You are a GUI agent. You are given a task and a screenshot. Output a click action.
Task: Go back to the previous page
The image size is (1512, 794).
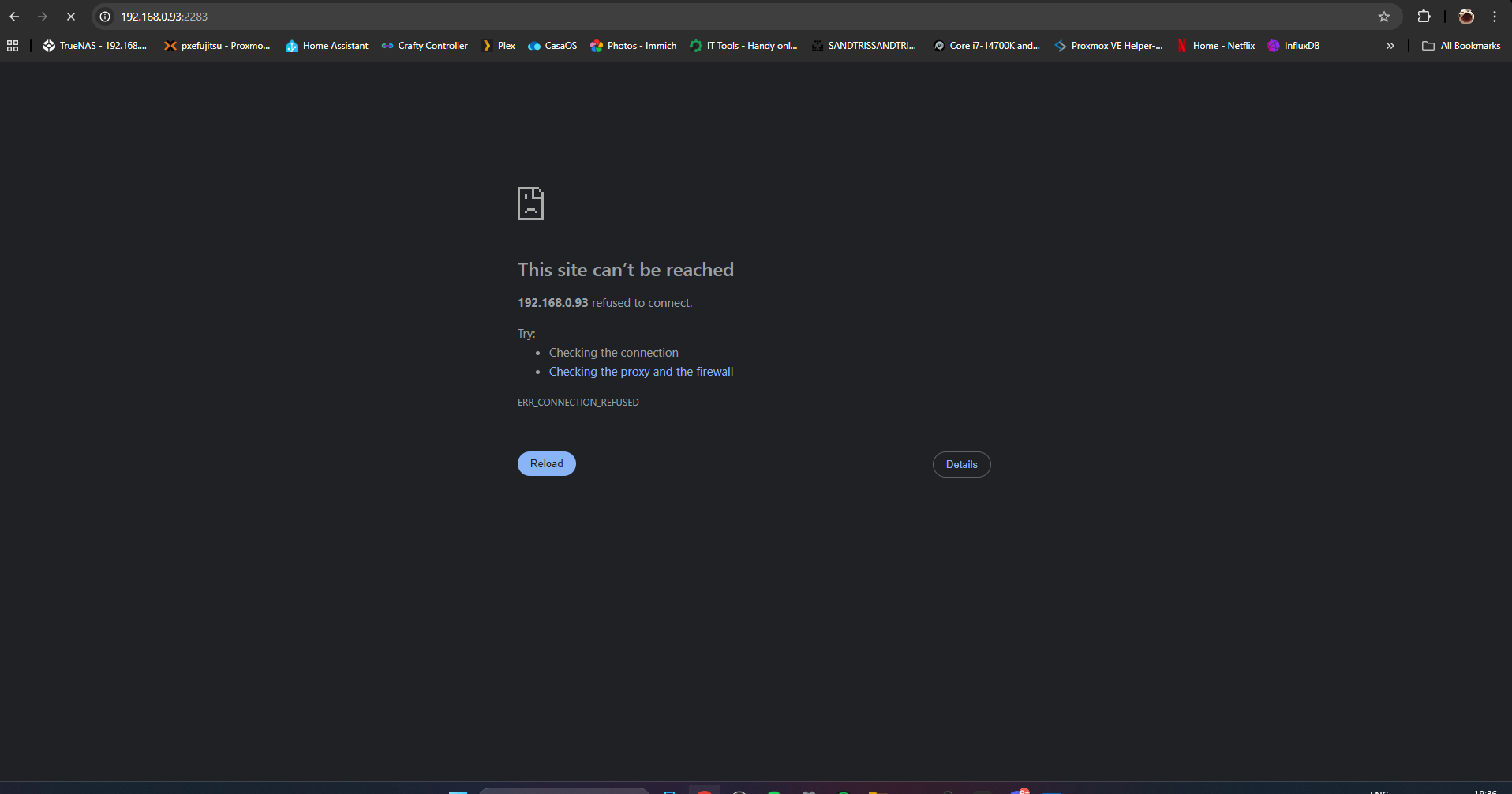coord(14,17)
